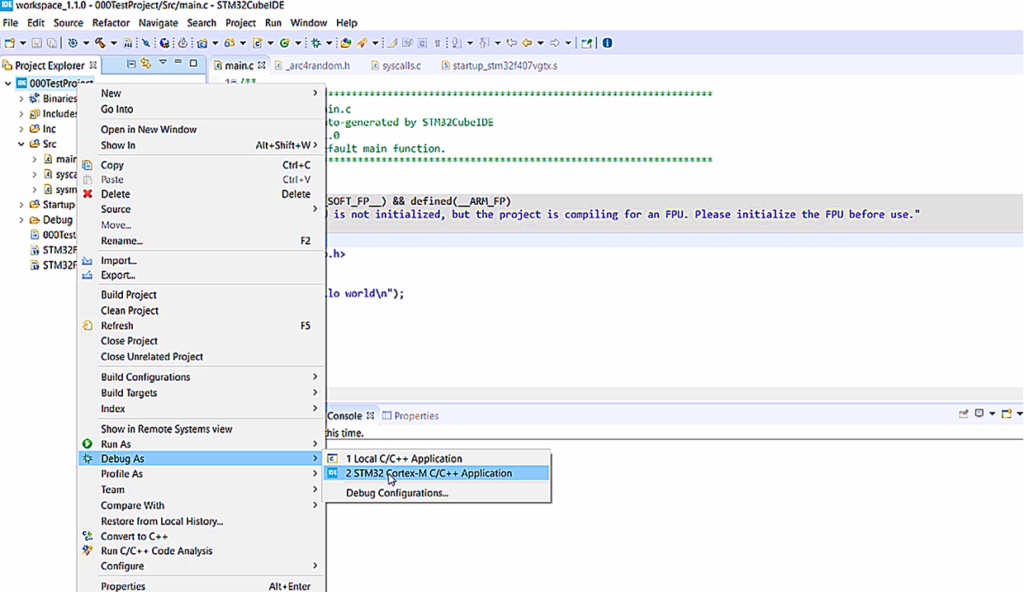This screenshot has width=1024, height=592.
Task: Click the back navigation arrow icon
Action: pos(527,43)
